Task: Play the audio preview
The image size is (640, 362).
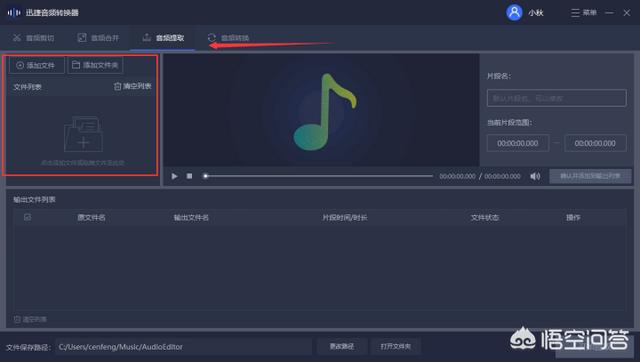Action: pos(174,176)
